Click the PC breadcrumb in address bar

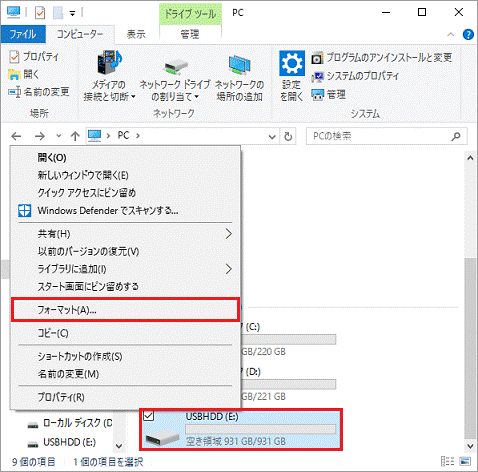[x=123, y=135]
